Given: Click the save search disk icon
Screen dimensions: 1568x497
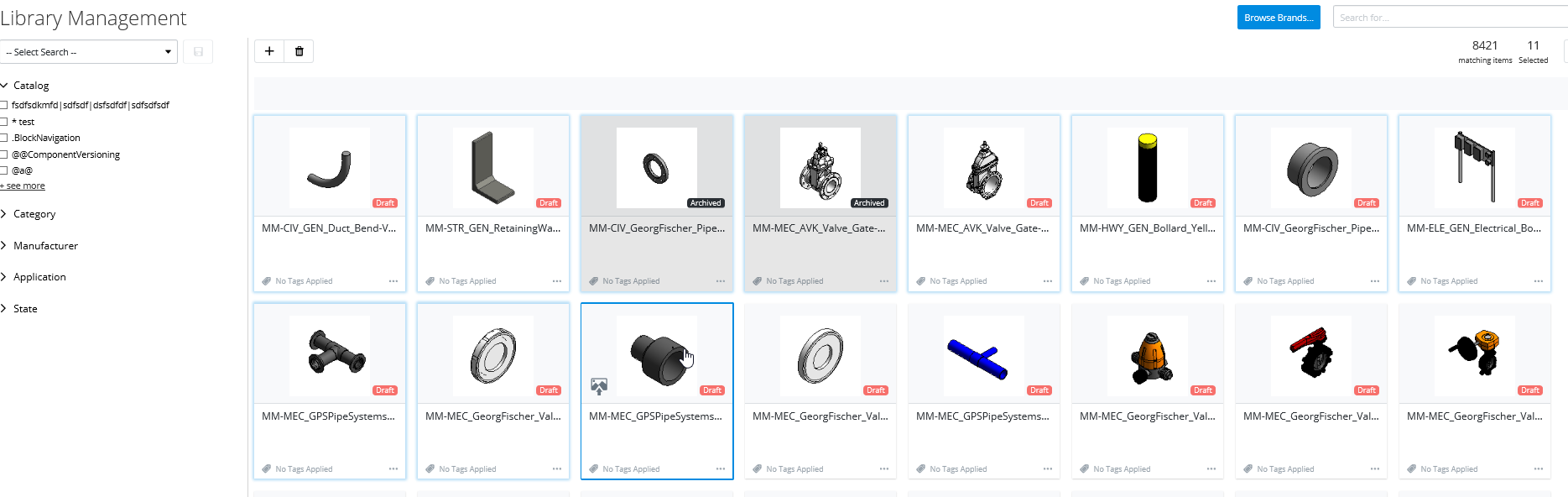Looking at the screenshot, I should pos(198,52).
